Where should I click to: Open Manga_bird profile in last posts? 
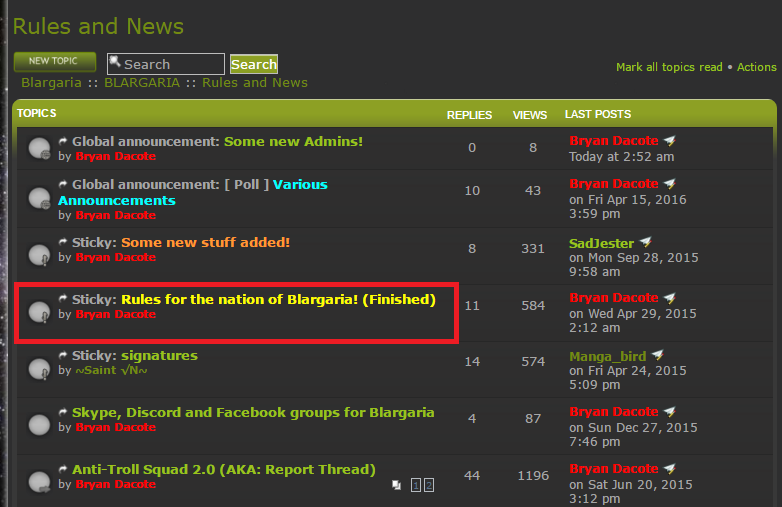click(x=608, y=356)
